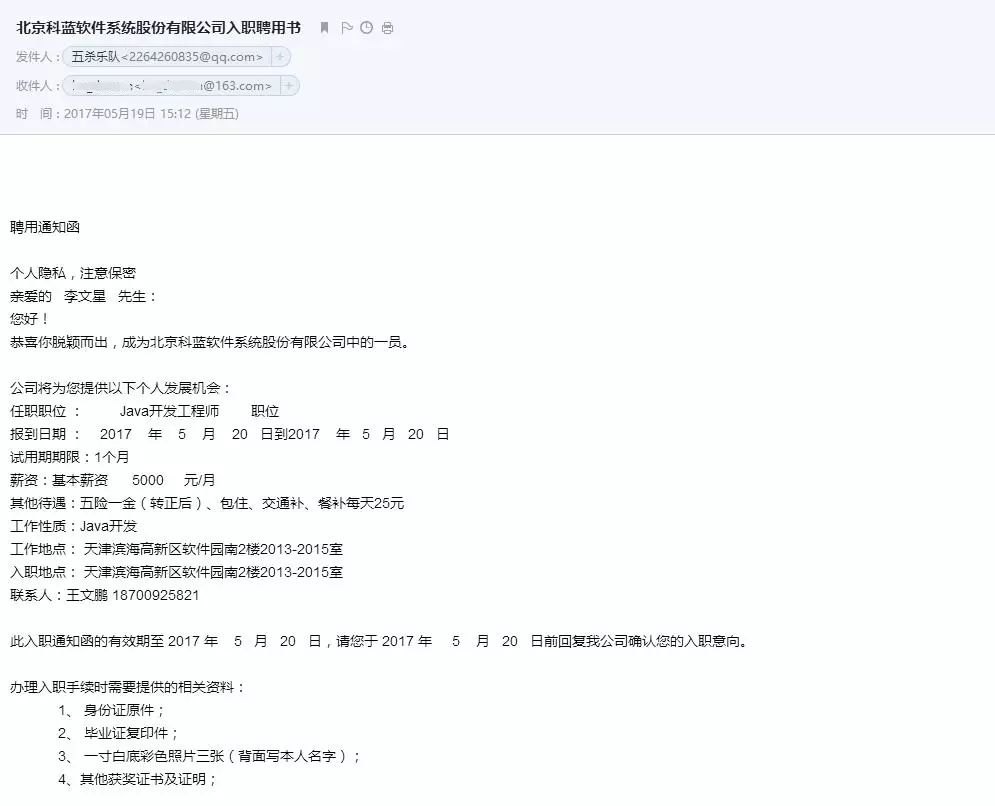Select the line 办理入职手续时需要提供的相关资料：
The width and height of the screenshot is (995, 806).
128,687
